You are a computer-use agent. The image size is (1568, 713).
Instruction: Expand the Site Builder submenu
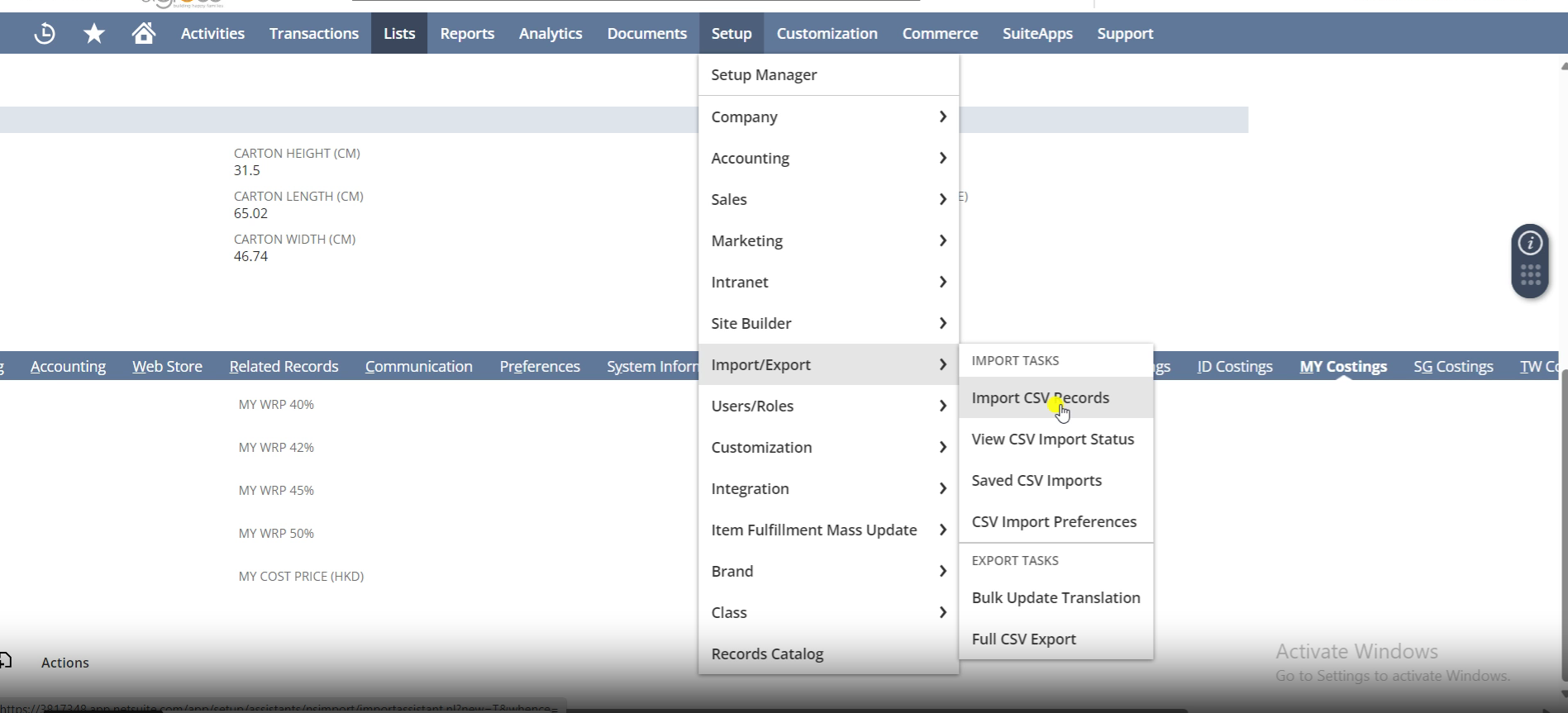[828, 323]
